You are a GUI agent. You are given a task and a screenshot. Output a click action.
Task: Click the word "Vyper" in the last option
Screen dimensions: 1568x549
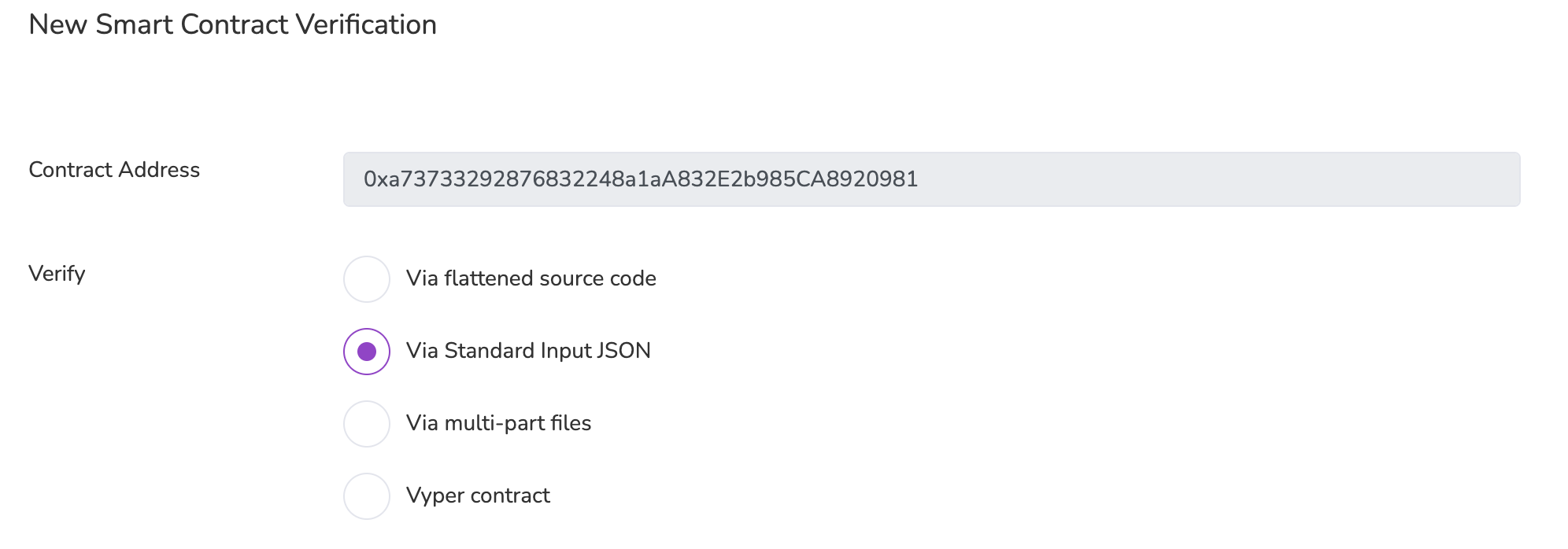[x=435, y=496]
